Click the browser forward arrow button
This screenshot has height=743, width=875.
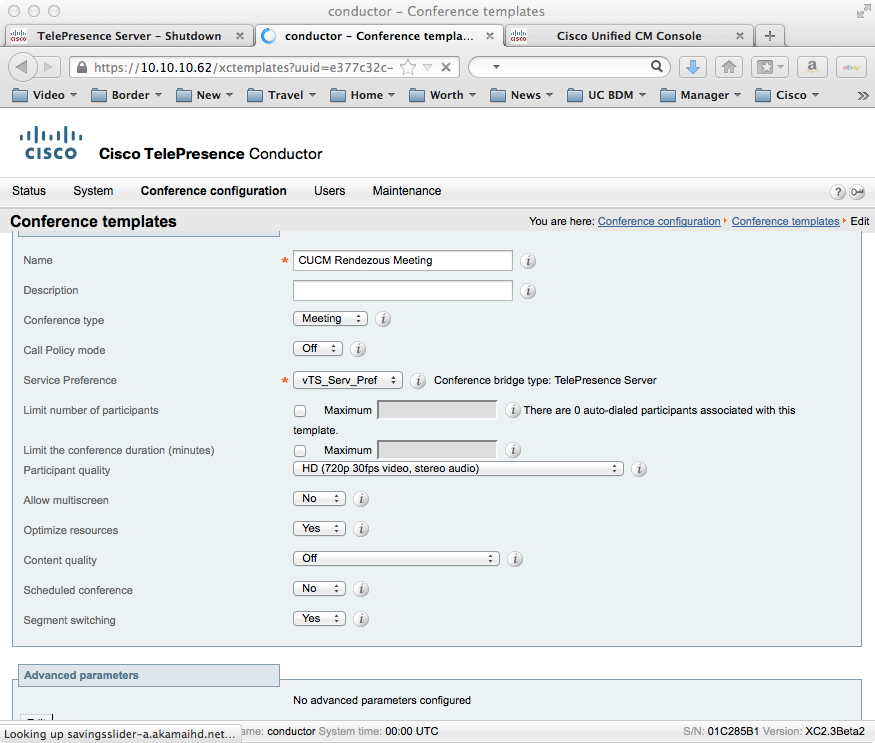tap(49, 67)
